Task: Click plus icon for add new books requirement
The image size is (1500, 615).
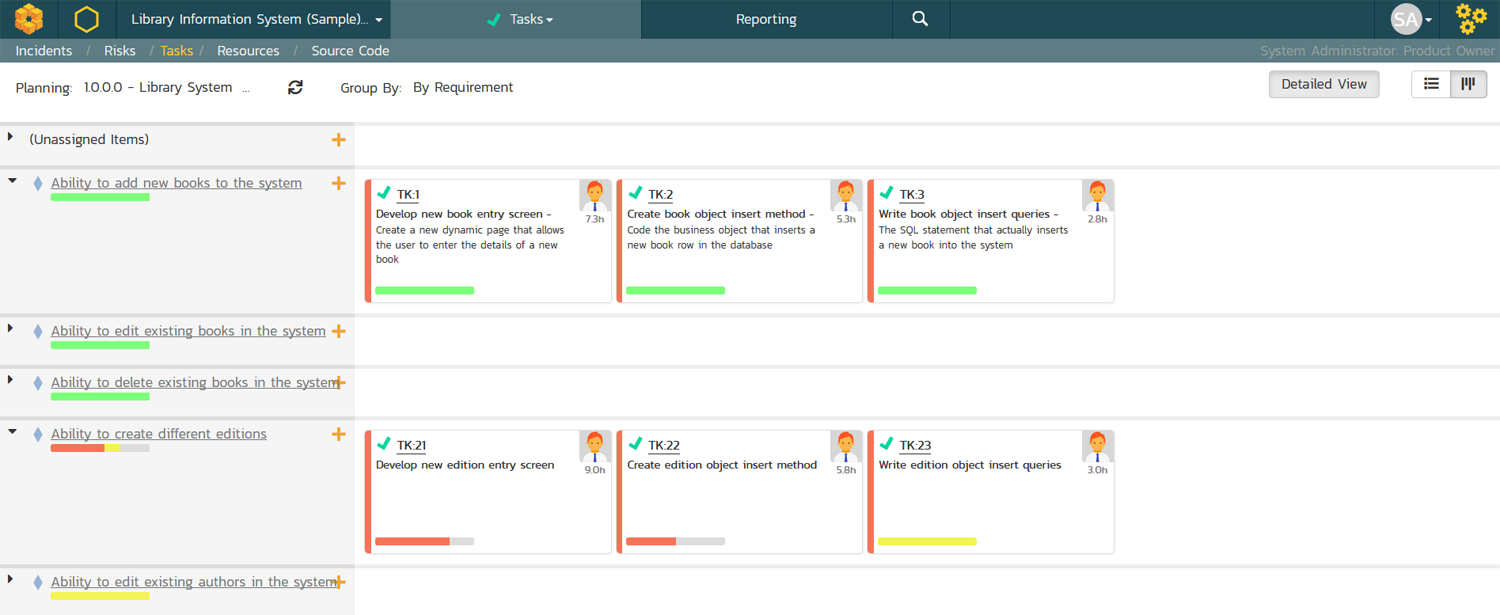Action: 339,184
